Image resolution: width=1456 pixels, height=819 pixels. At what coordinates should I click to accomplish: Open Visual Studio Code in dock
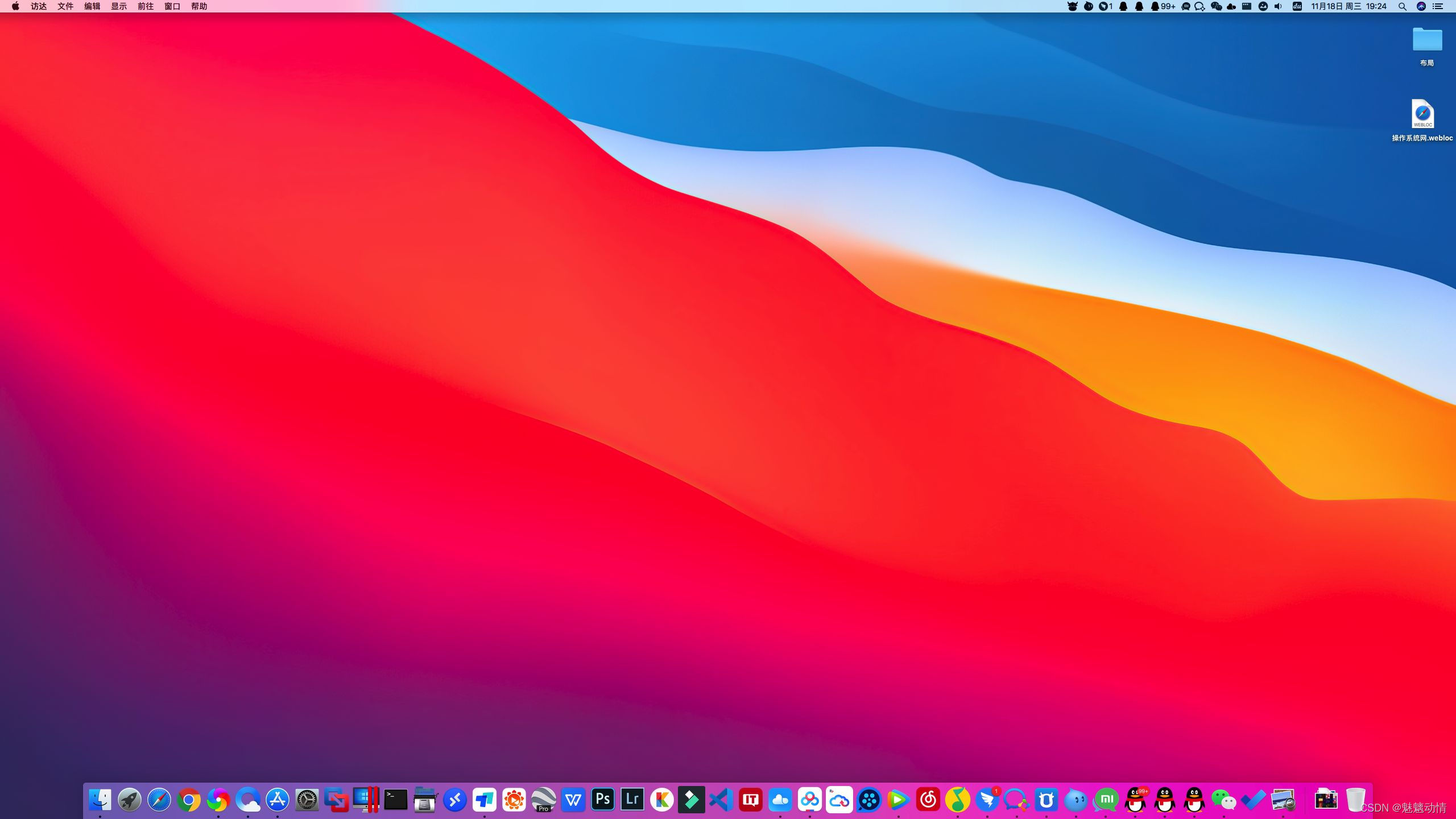click(x=721, y=800)
